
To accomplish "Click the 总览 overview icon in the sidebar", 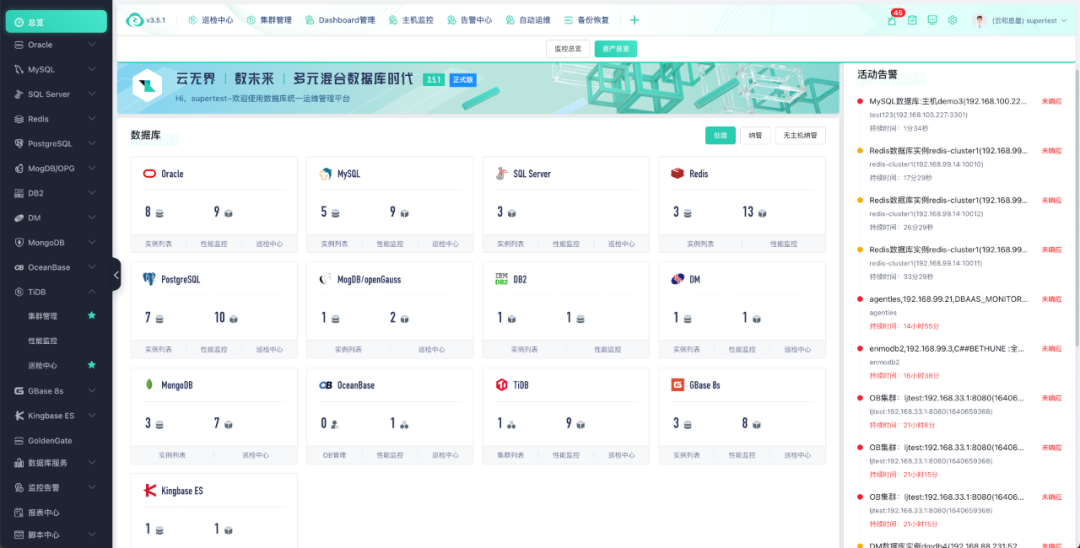I will click(19, 22).
